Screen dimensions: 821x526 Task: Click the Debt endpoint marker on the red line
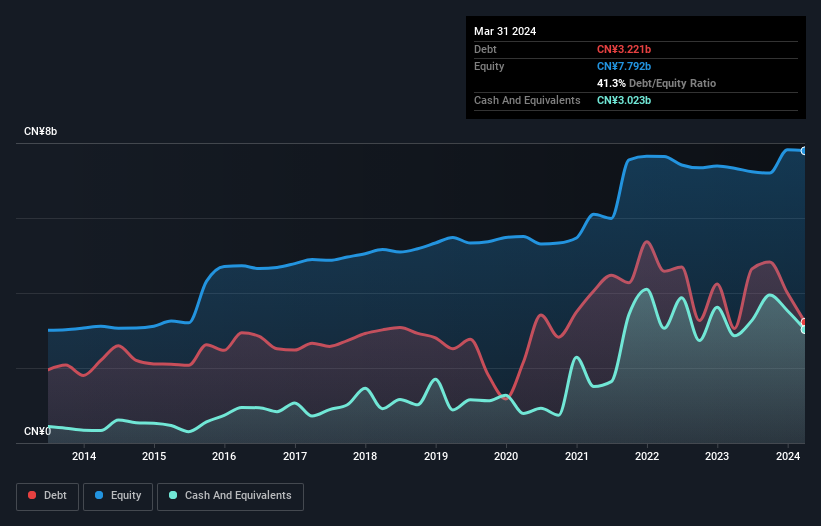tap(804, 322)
